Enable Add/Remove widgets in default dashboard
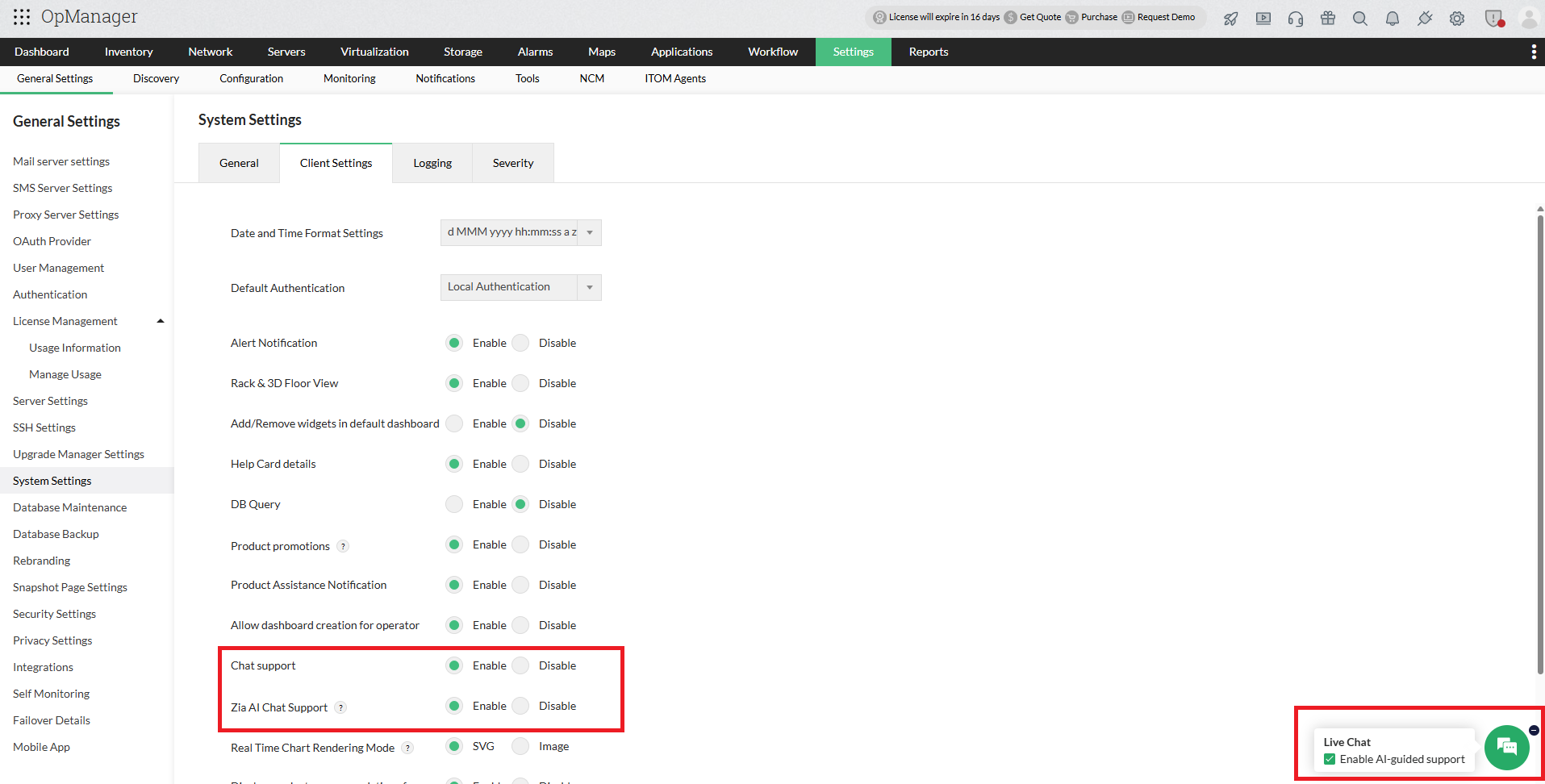The image size is (1545, 784). pyautogui.click(x=454, y=423)
